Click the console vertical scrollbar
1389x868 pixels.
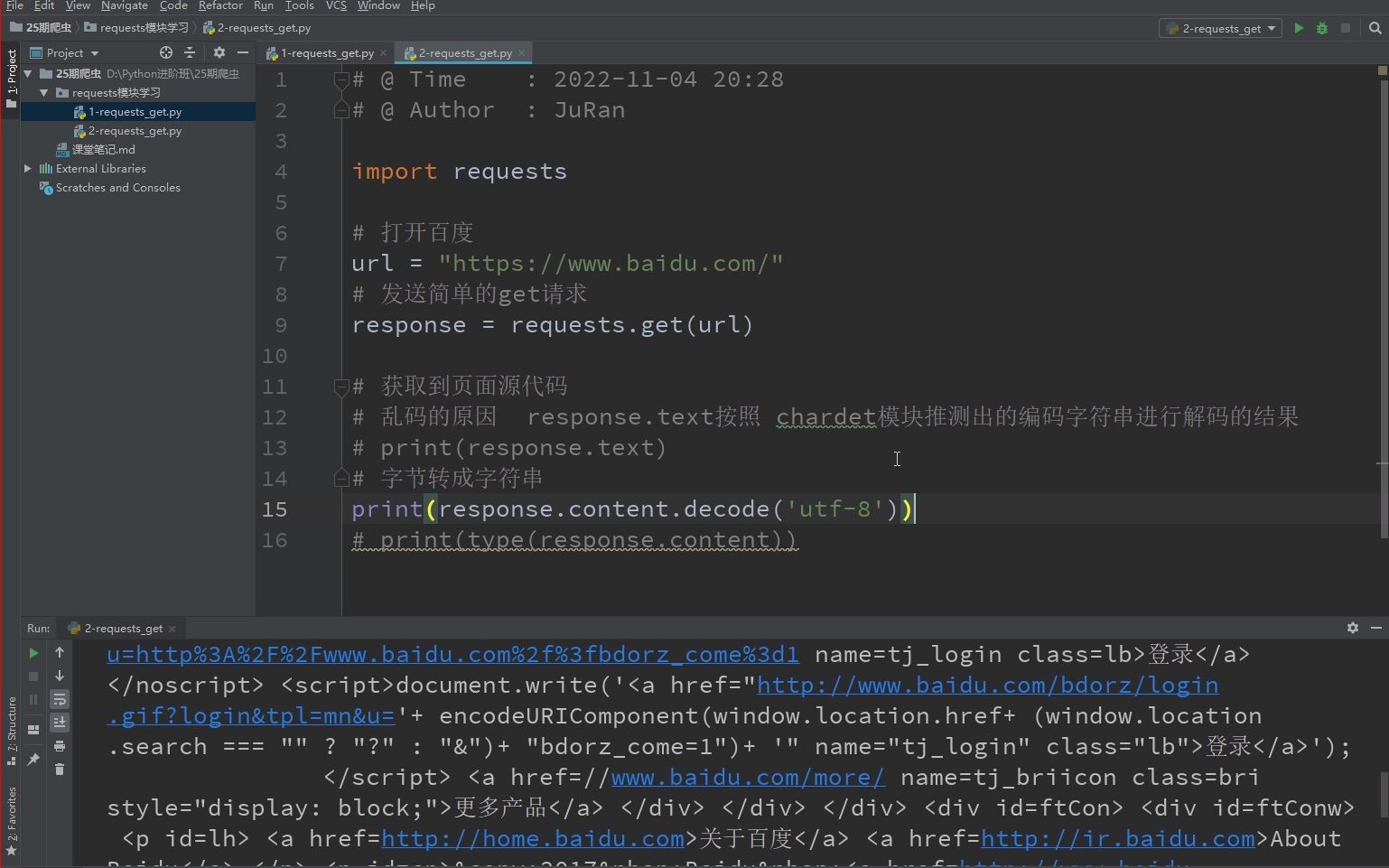(x=1383, y=793)
